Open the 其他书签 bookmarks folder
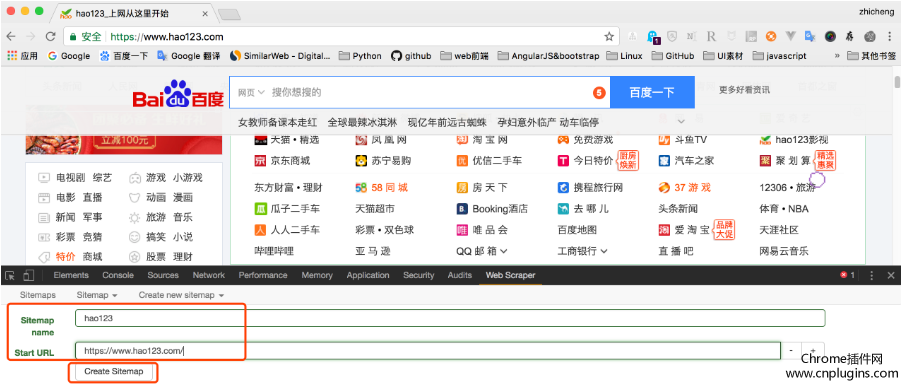 coord(872,56)
